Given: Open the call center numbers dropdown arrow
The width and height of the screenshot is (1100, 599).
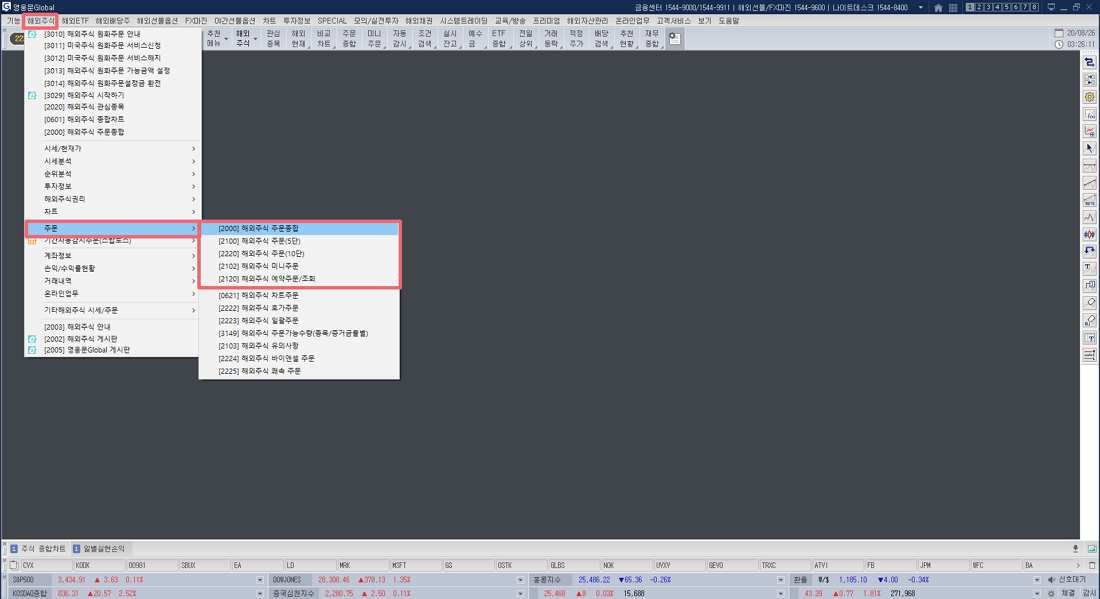Looking at the screenshot, I should click(x=920, y=8).
